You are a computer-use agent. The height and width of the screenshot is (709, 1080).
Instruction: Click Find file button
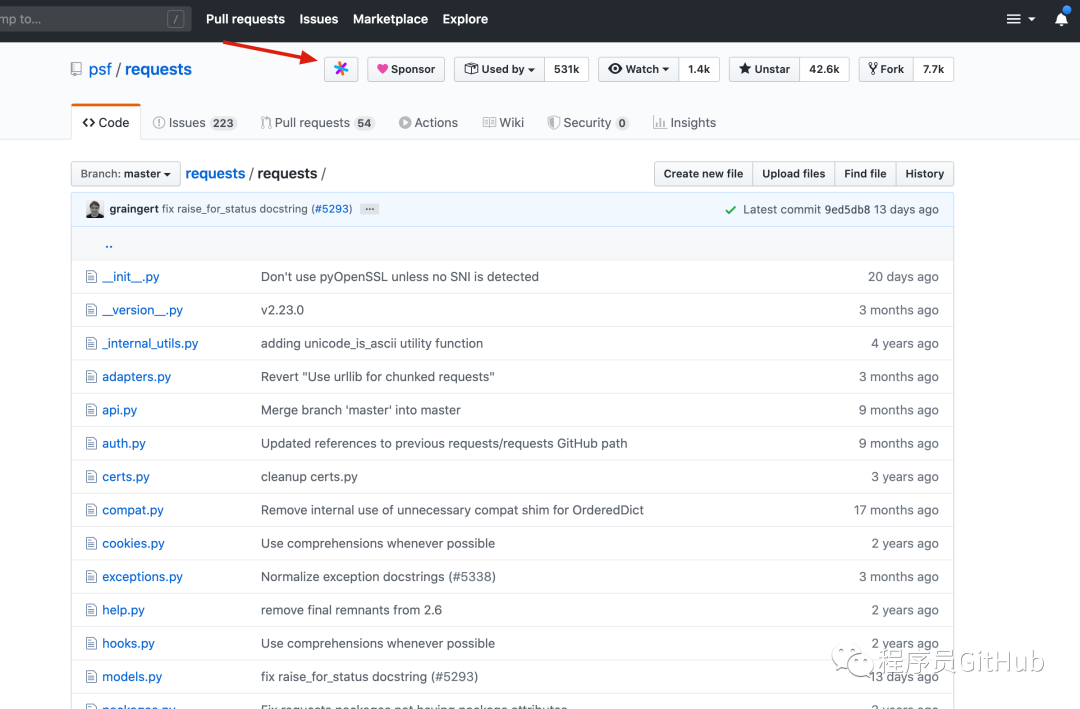(x=865, y=174)
